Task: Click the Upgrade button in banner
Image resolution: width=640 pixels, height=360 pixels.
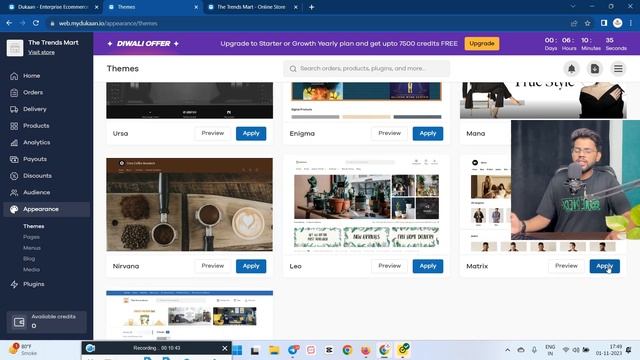Action: point(482,44)
